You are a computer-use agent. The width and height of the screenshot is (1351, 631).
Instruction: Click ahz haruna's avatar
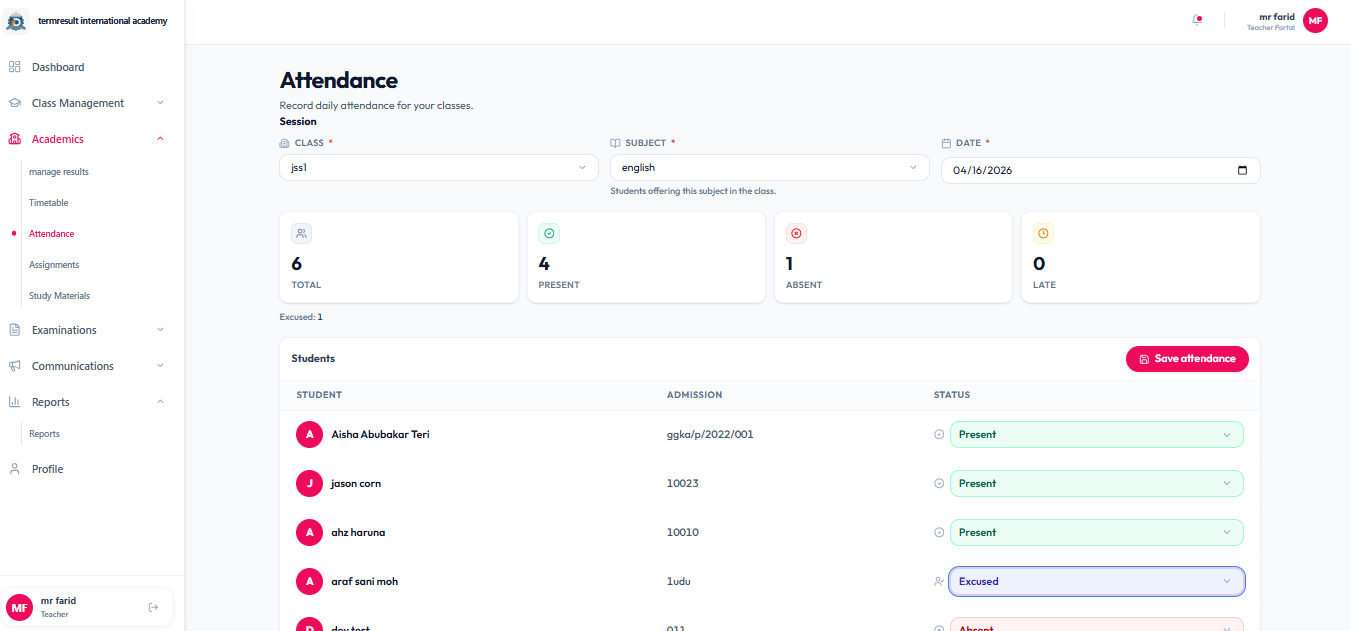click(310, 533)
